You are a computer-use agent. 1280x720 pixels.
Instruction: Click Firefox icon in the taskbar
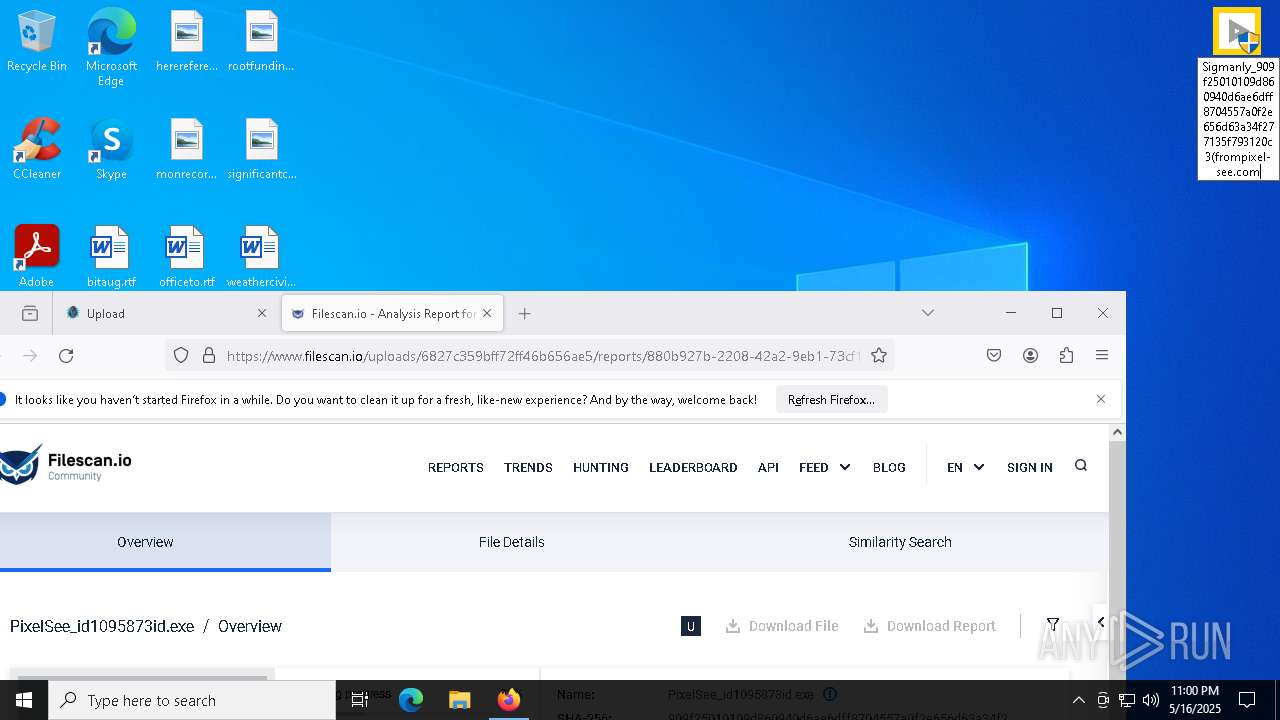coord(508,700)
